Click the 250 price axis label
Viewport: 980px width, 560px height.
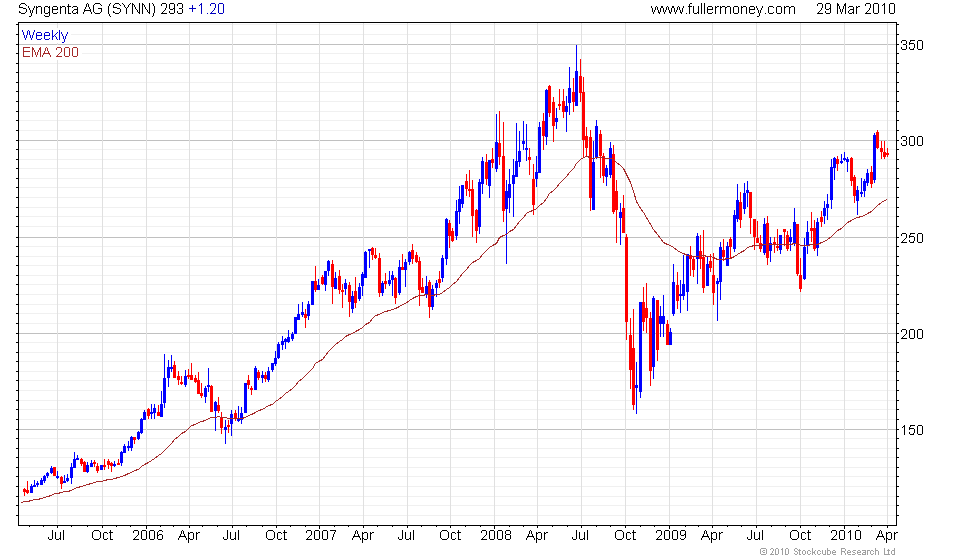point(911,238)
